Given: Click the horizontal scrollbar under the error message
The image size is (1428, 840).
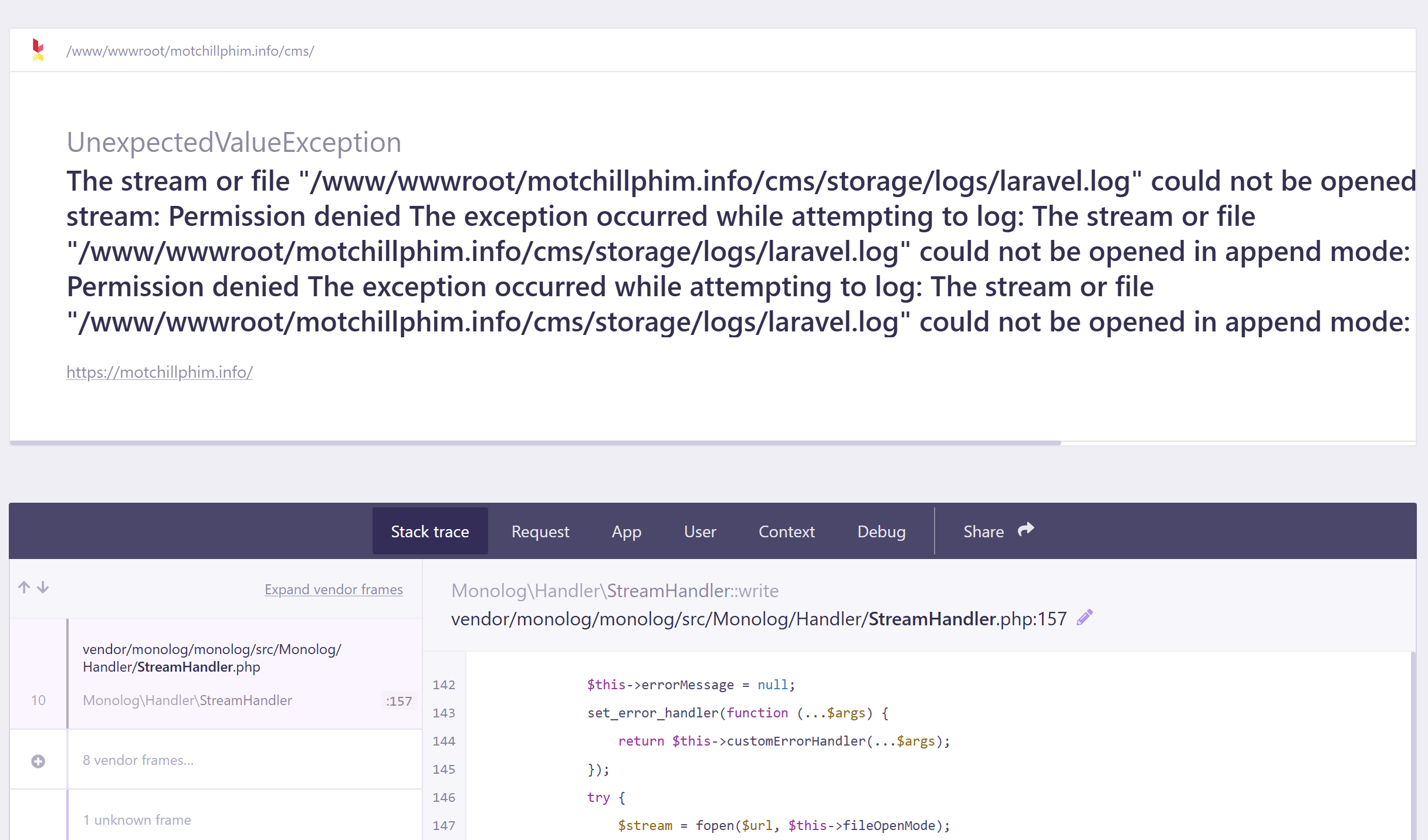Looking at the screenshot, I should [x=535, y=443].
